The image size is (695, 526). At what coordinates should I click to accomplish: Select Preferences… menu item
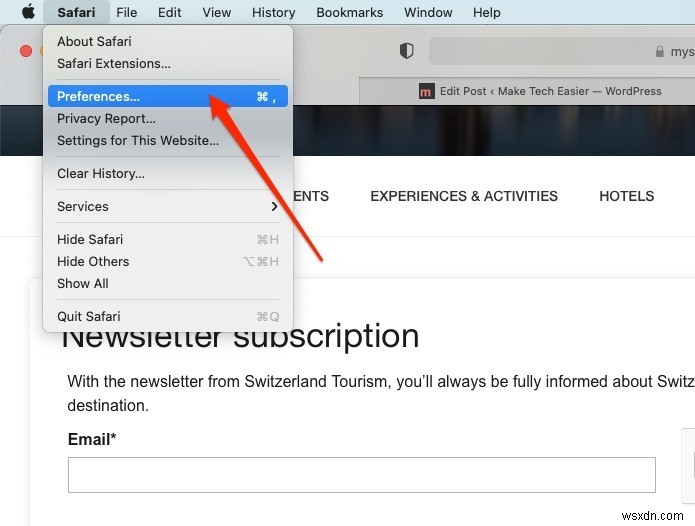(168, 96)
